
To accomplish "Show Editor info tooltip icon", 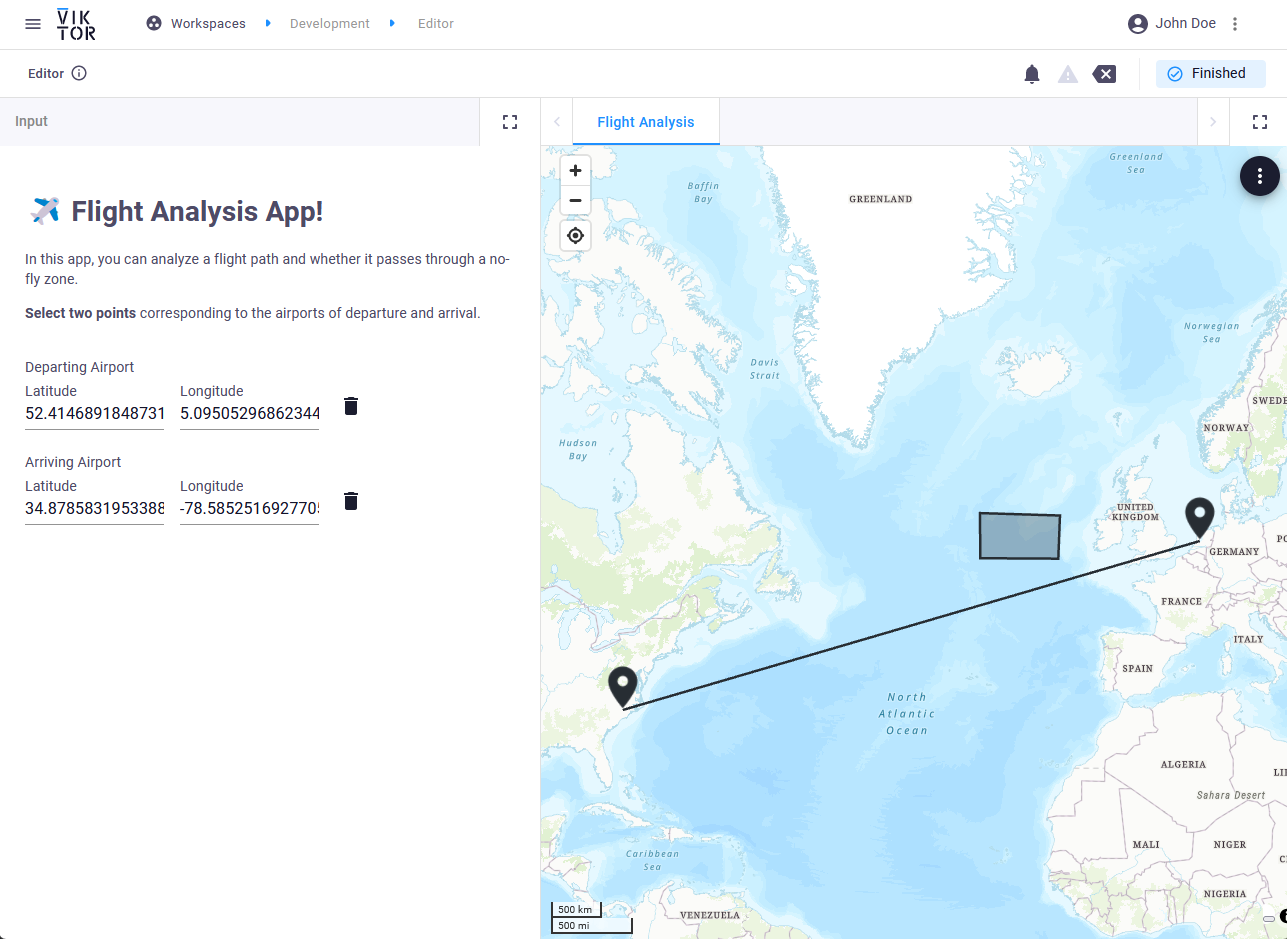I will 79,73.
